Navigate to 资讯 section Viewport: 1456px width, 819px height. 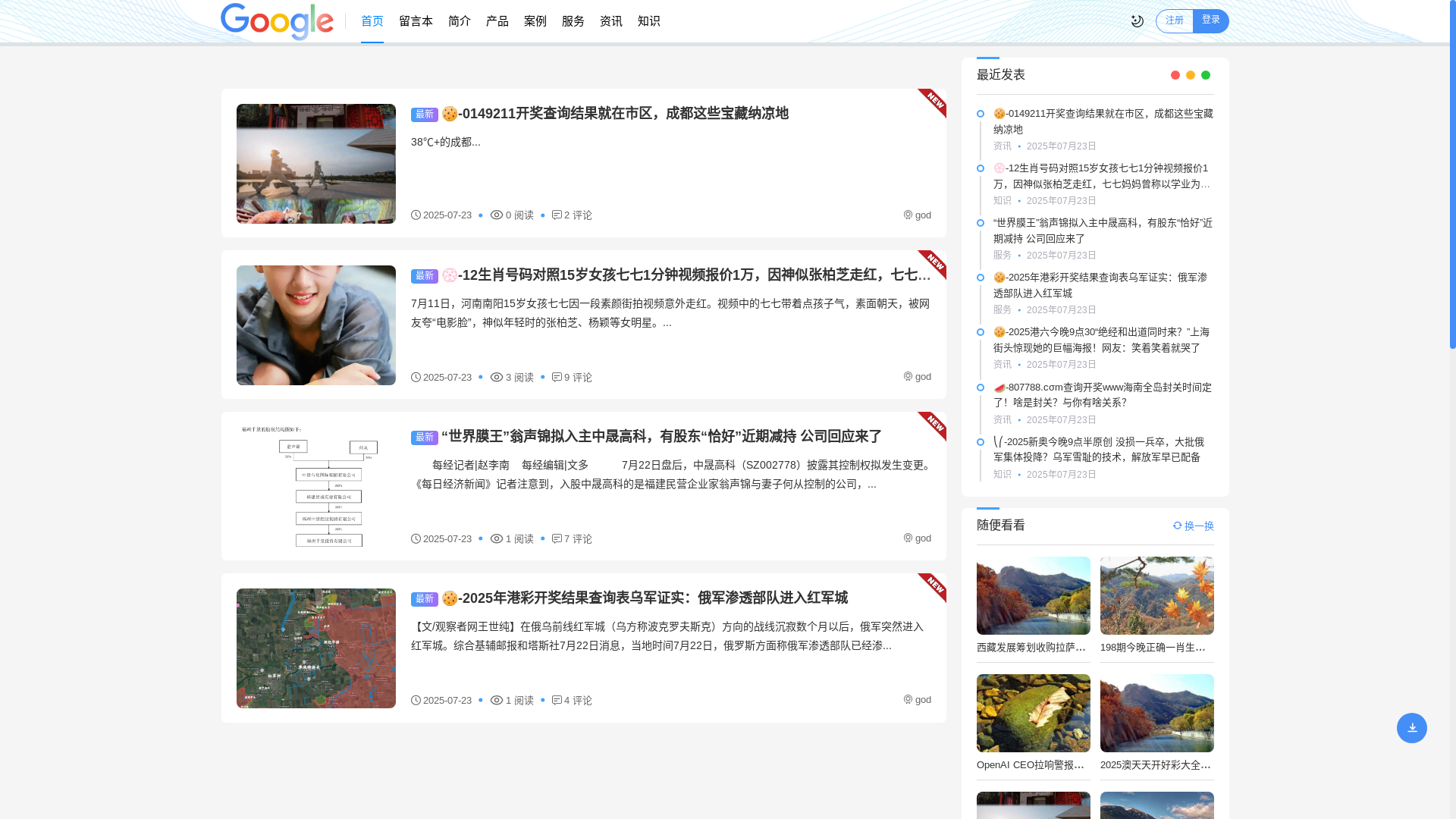[x=611, y=21]
